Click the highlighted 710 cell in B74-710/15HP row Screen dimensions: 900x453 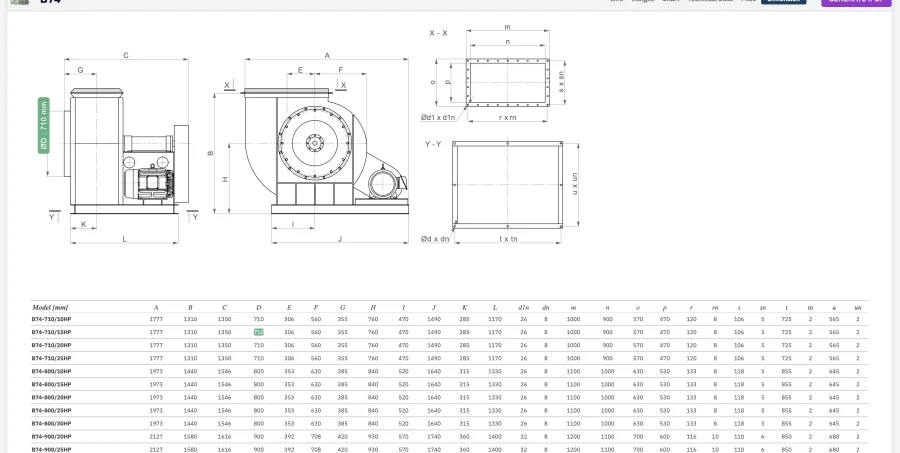click(259, 332)
